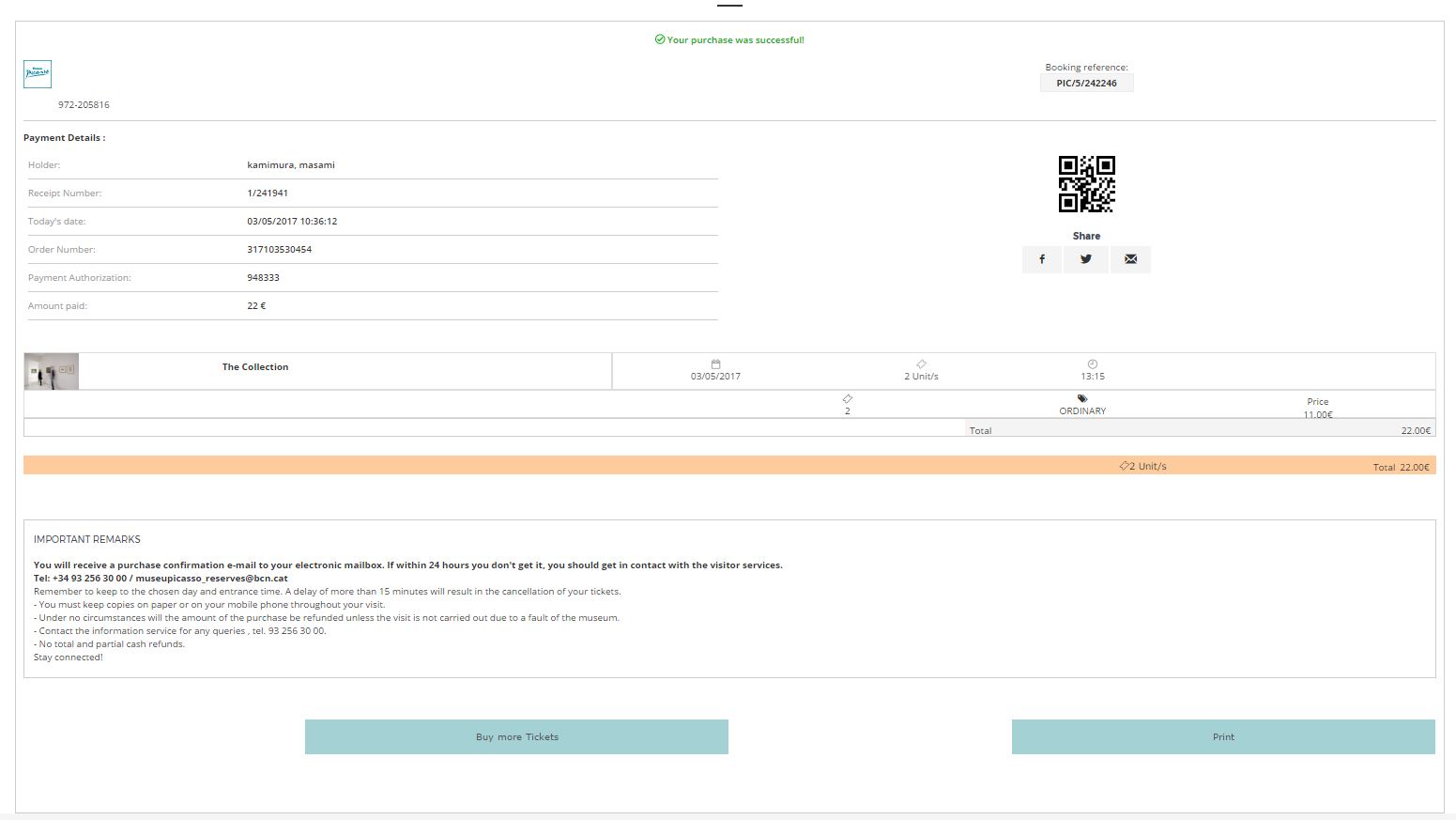Share by email envelope icon
This screenshot has height=820, width=1456.
[x=1130, y=259]
